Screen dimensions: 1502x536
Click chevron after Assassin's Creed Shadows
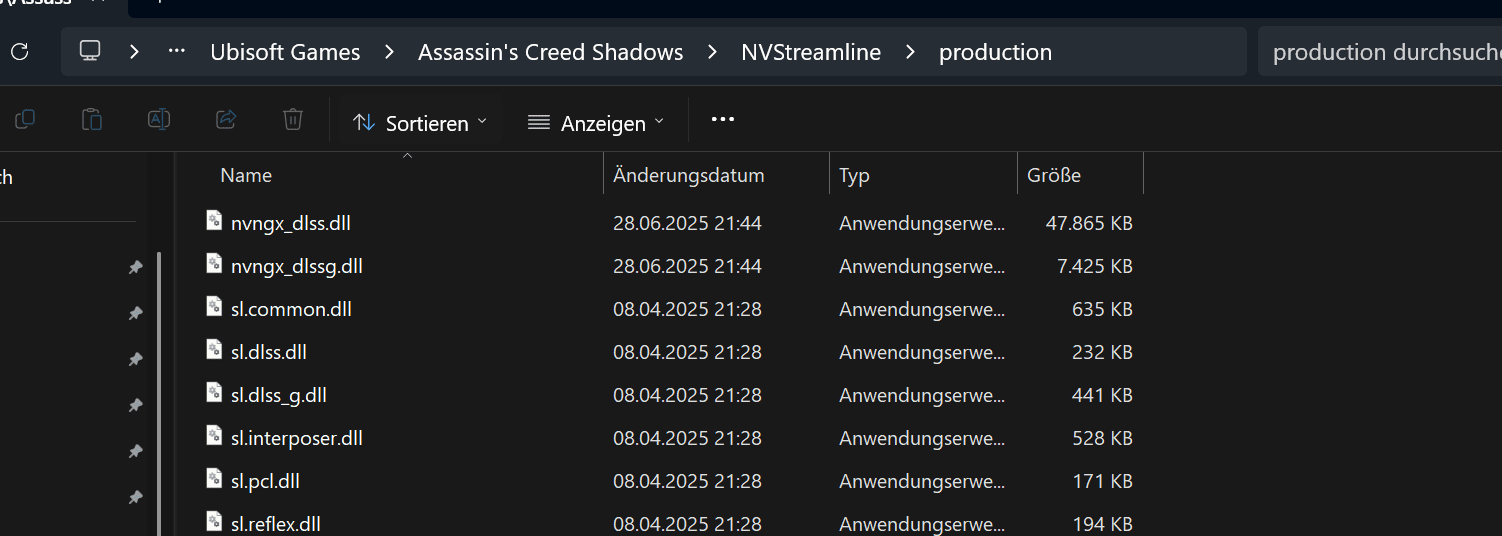[712, 52]
